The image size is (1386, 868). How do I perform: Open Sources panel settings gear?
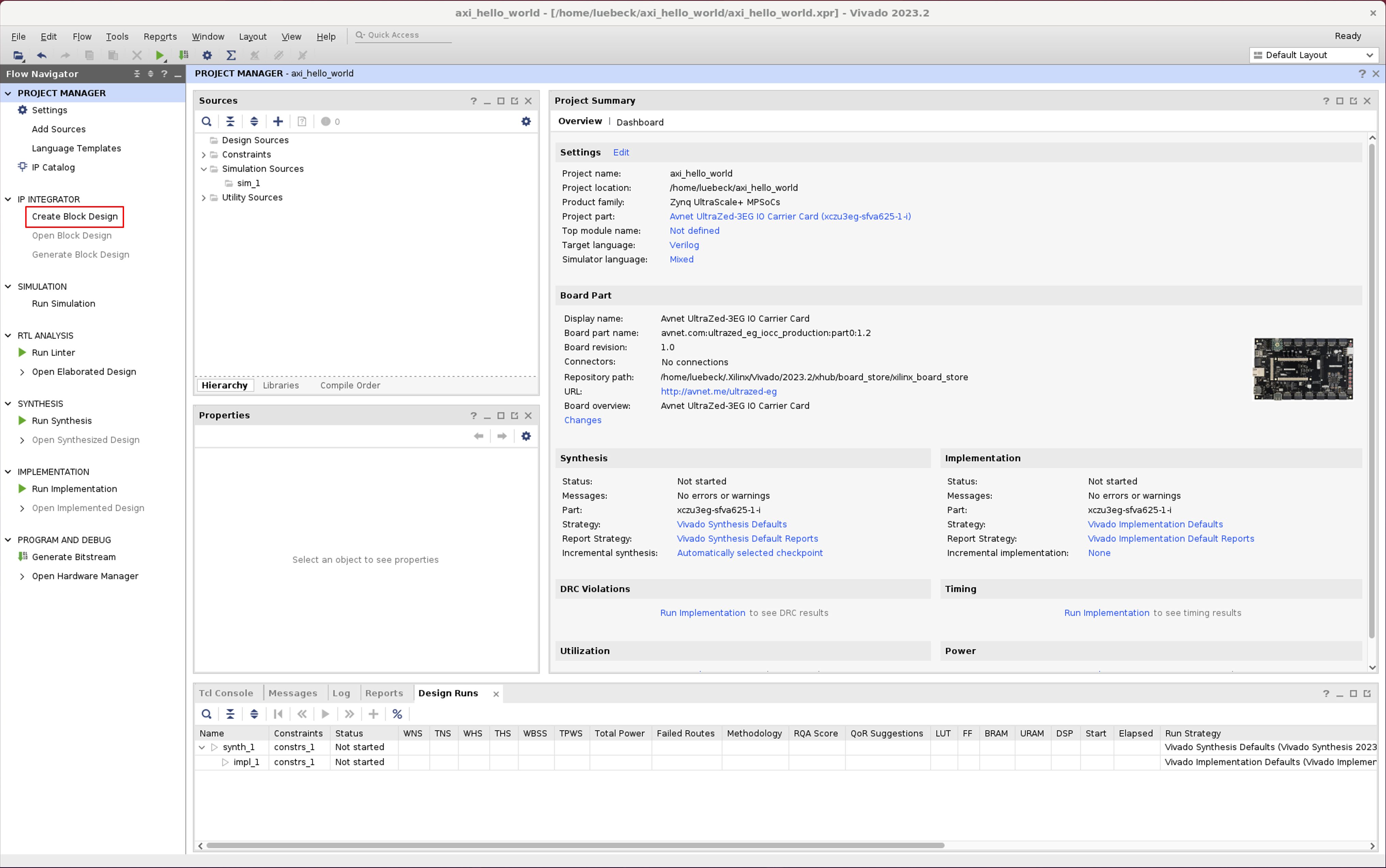(526, 121)
